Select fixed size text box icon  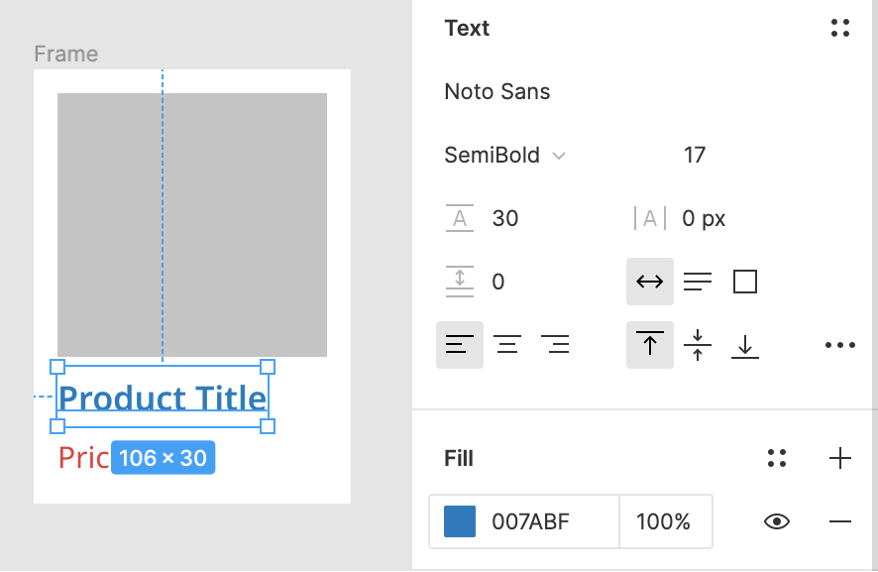745,282
